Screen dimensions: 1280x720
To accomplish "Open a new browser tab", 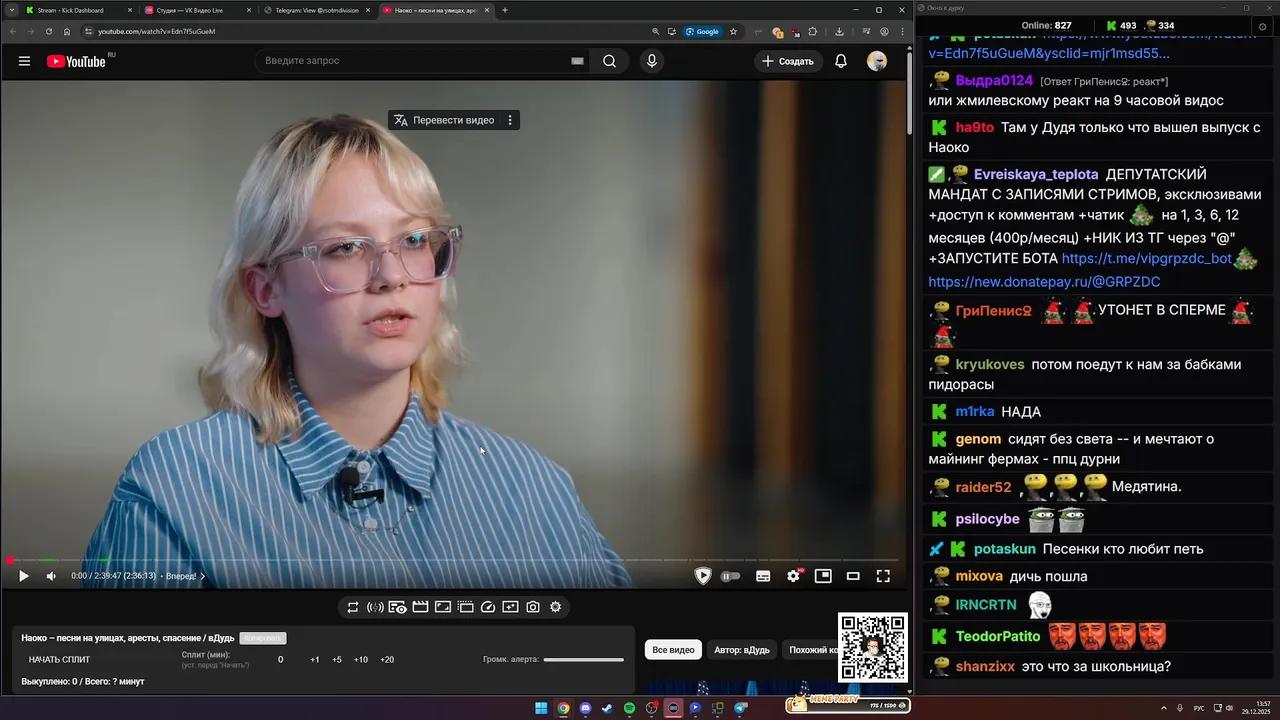I will (x=505, y=10).
